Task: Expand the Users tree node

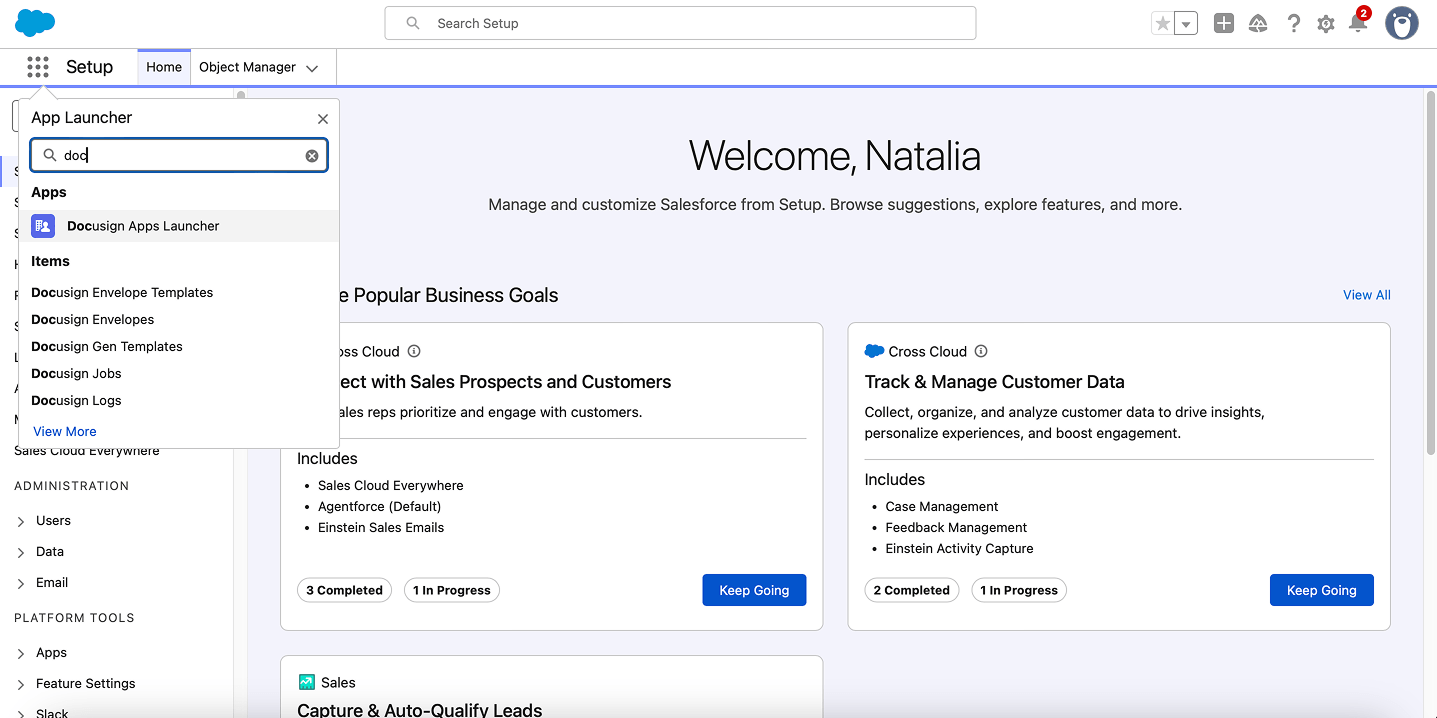Action: click(21, 521)
